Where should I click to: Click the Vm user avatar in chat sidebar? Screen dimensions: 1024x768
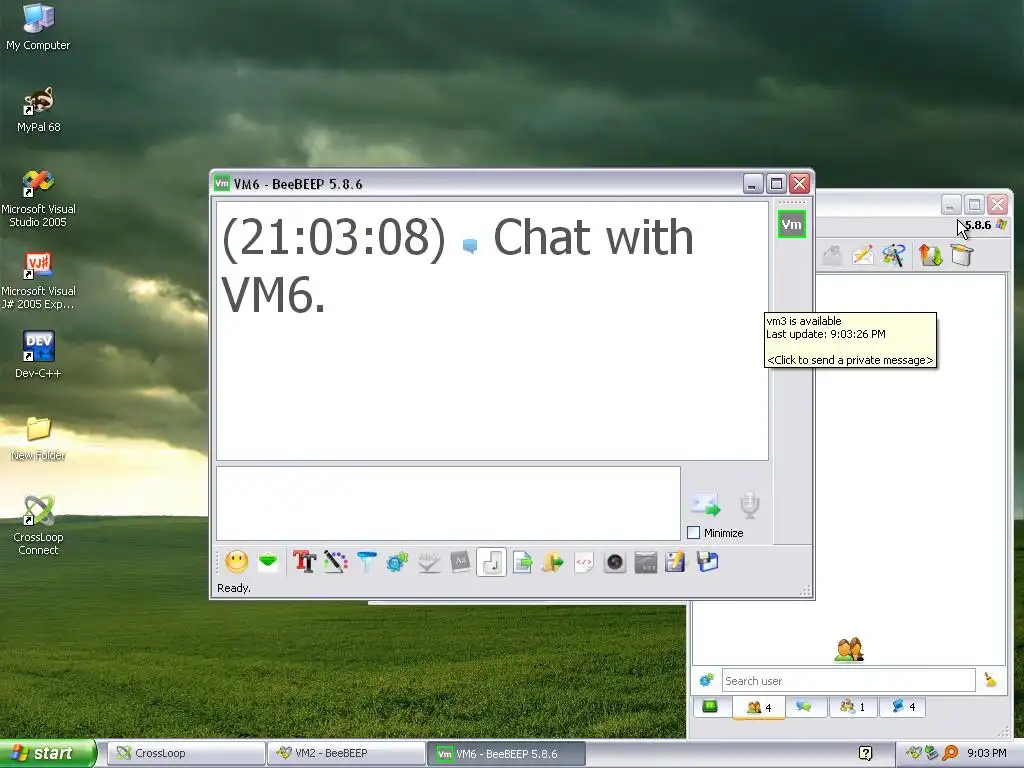point(792,225)
